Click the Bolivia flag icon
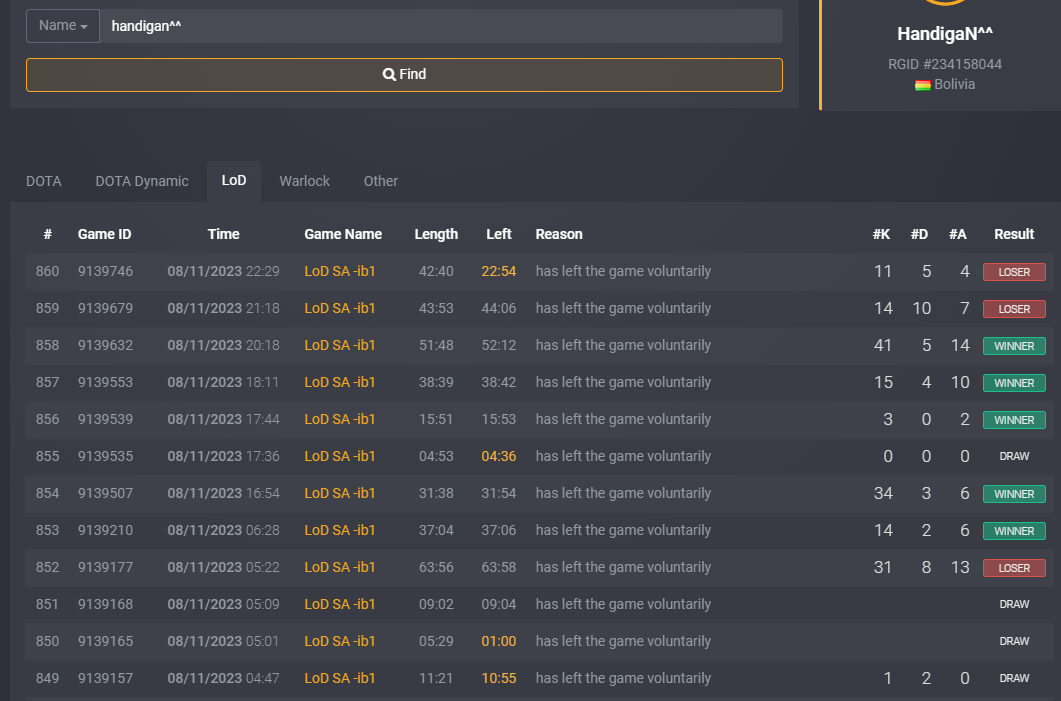 pyautogui.click(x=922, y=85)
